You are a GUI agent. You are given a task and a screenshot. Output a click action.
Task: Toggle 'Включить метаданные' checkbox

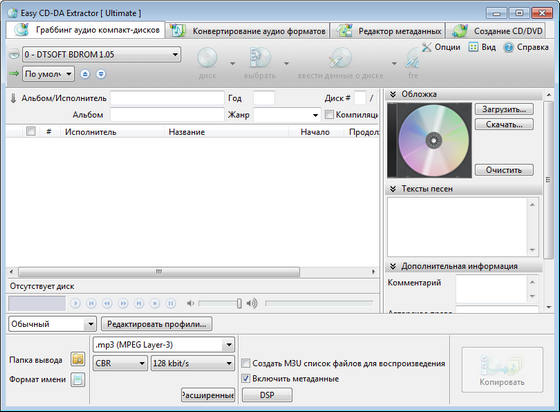pos(245,378)
